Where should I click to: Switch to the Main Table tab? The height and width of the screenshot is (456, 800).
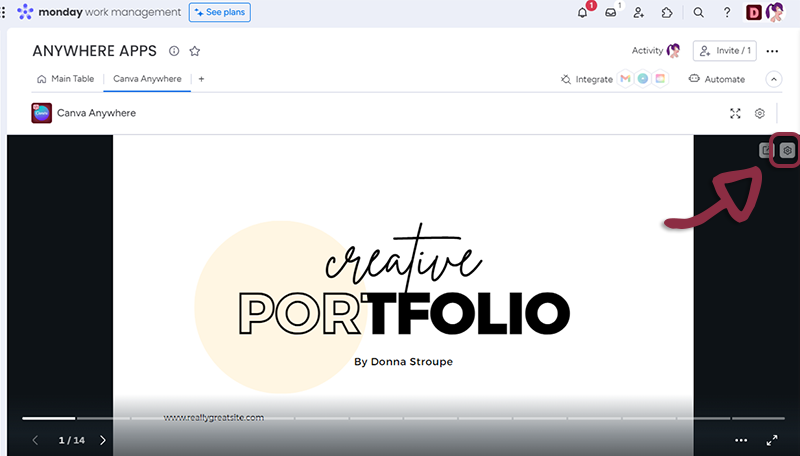65,79
